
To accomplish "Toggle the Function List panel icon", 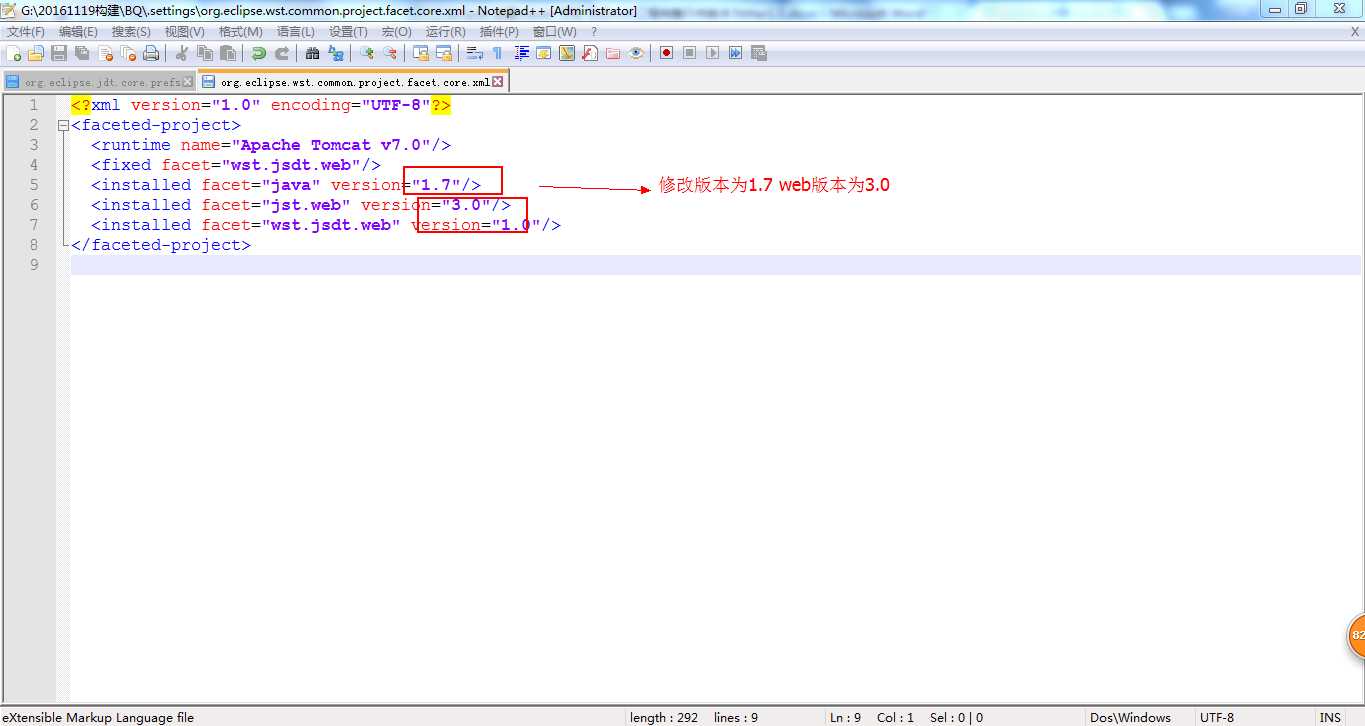I will pos(590,53).
